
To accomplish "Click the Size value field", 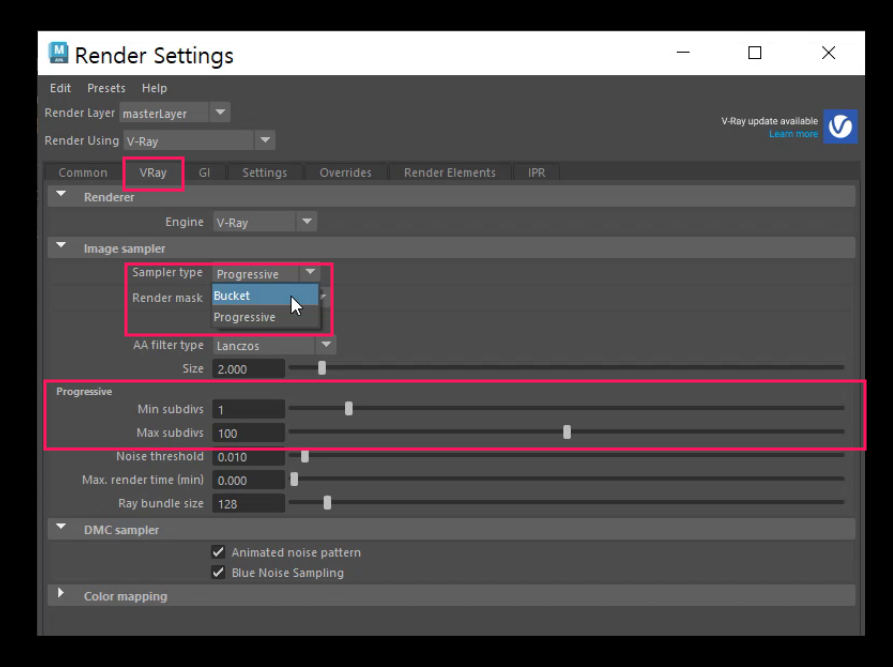I will click(x=248, y=369).
